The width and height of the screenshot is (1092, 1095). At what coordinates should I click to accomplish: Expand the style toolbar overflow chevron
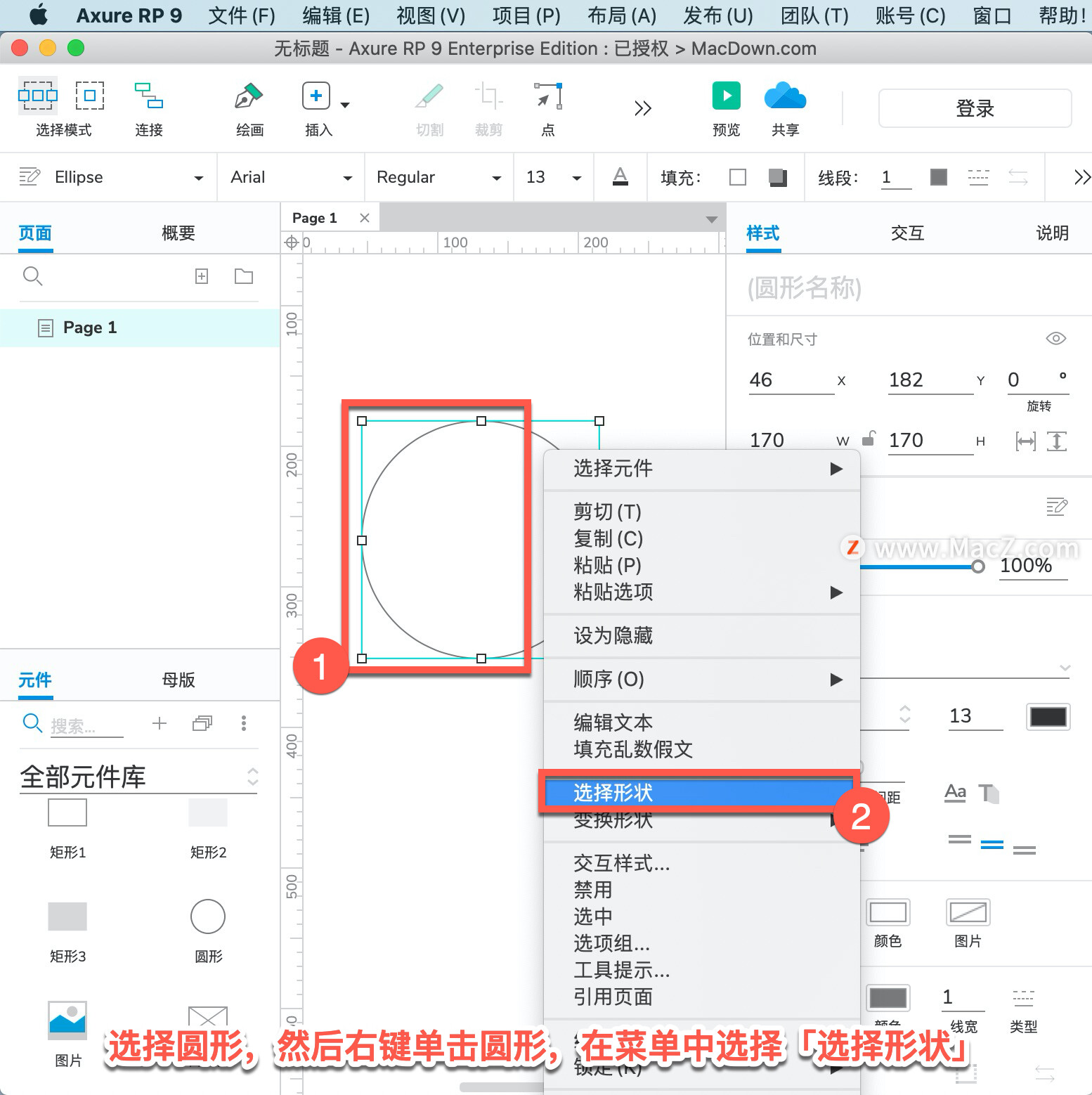tap(1082, 177)
